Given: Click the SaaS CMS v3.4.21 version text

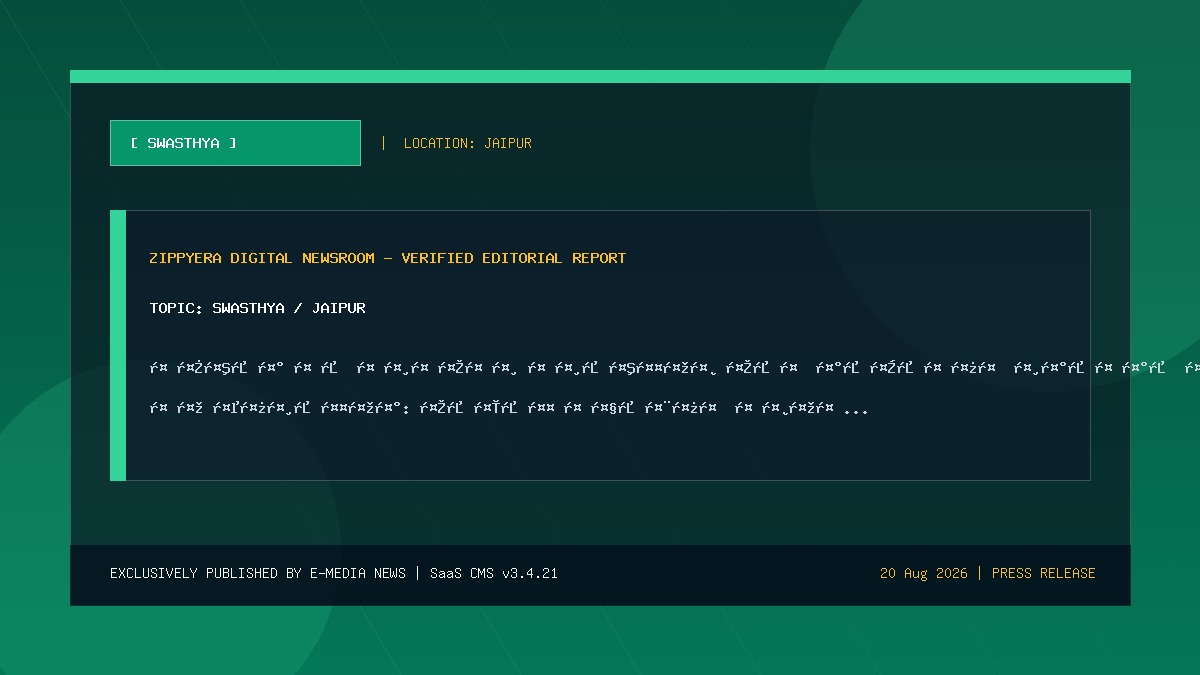Looking at the screenshot, I should coord(494,573).
